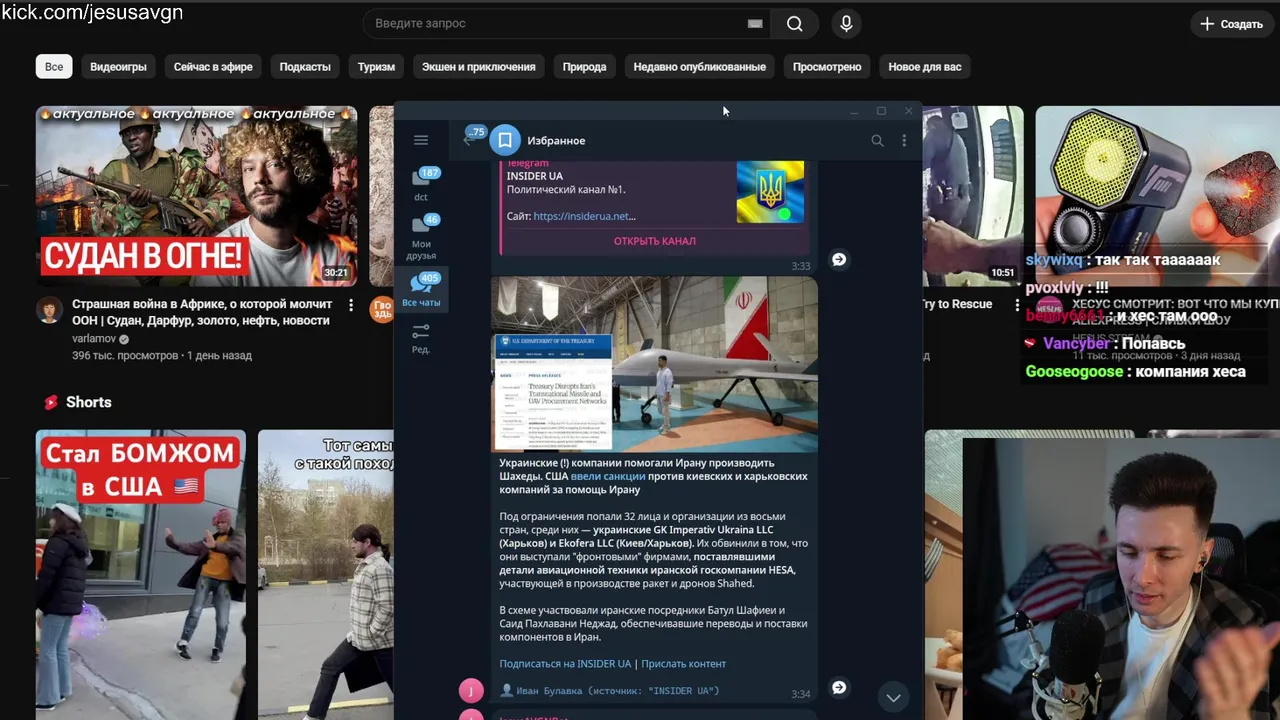Open the ввели санкции hyperlink
The width and height of the screenshot is (1280, 720).
coord(607,477)
